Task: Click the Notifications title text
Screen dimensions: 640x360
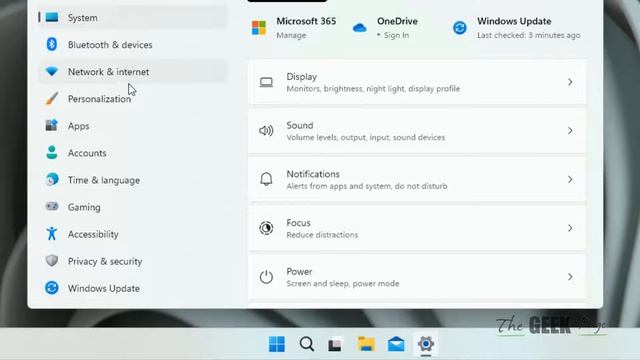Action: pyautogui.click(x=313, y=174)
